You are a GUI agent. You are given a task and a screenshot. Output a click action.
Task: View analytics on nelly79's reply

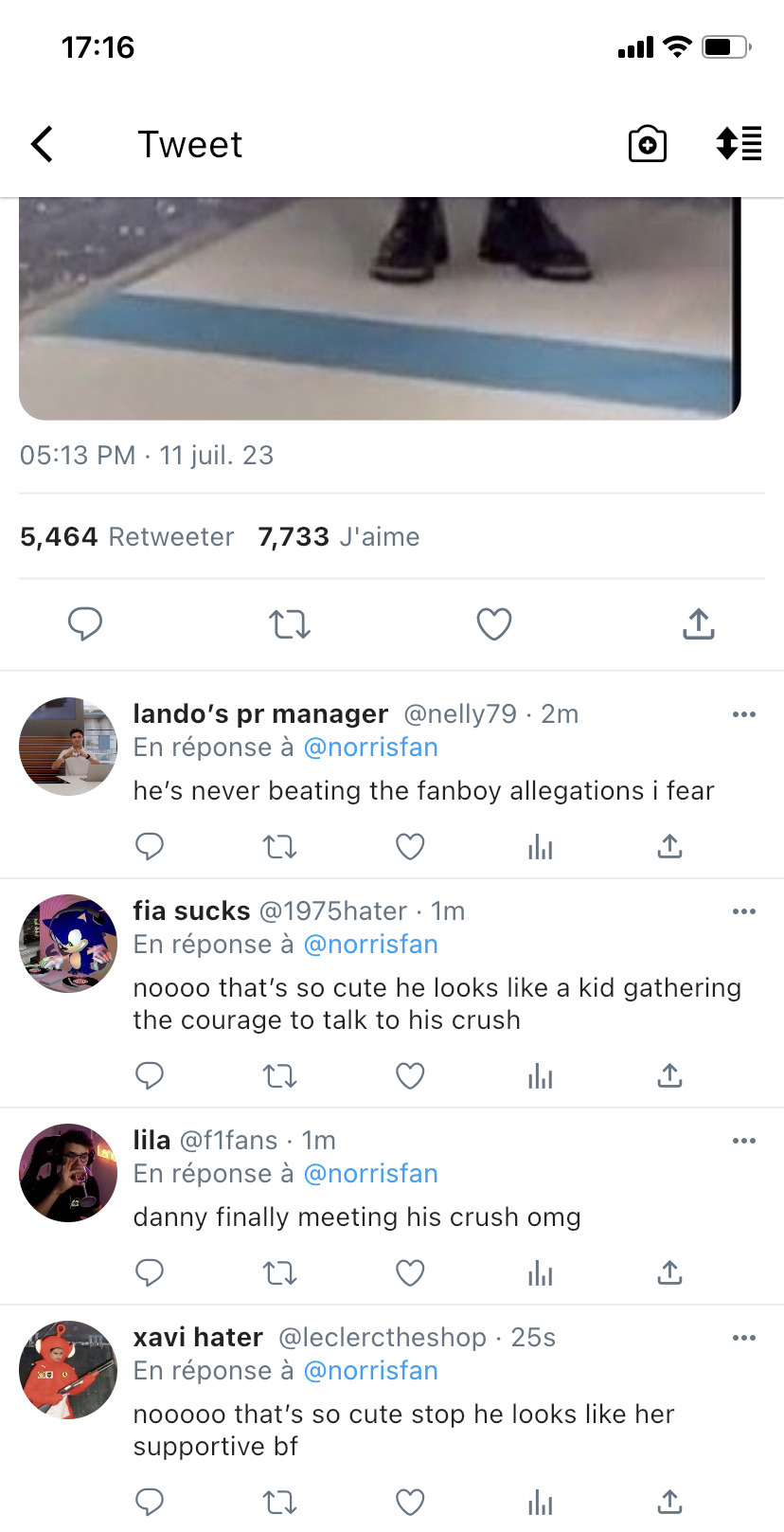[x=540, y=846]
